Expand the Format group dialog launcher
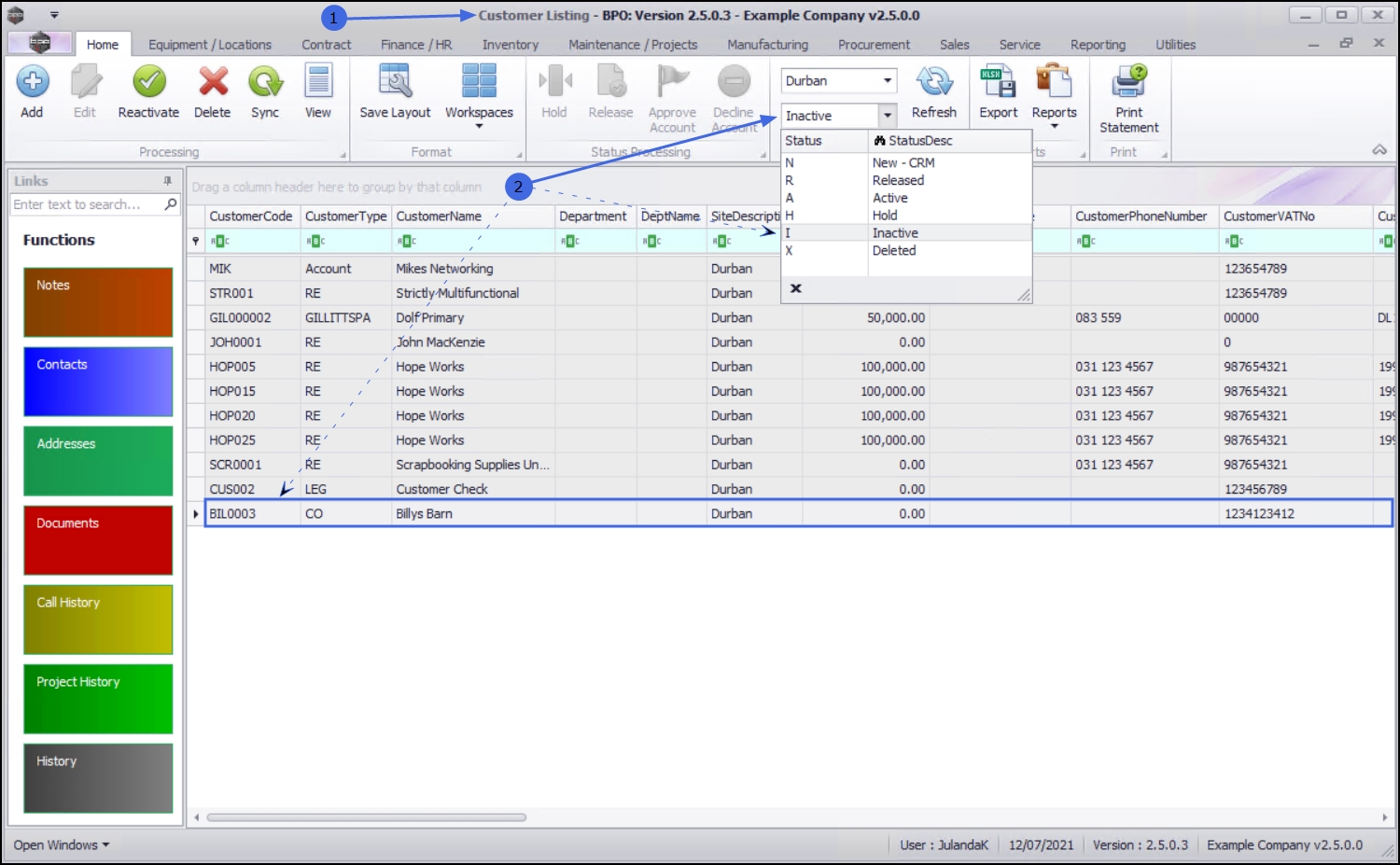 tap(519, 155)
